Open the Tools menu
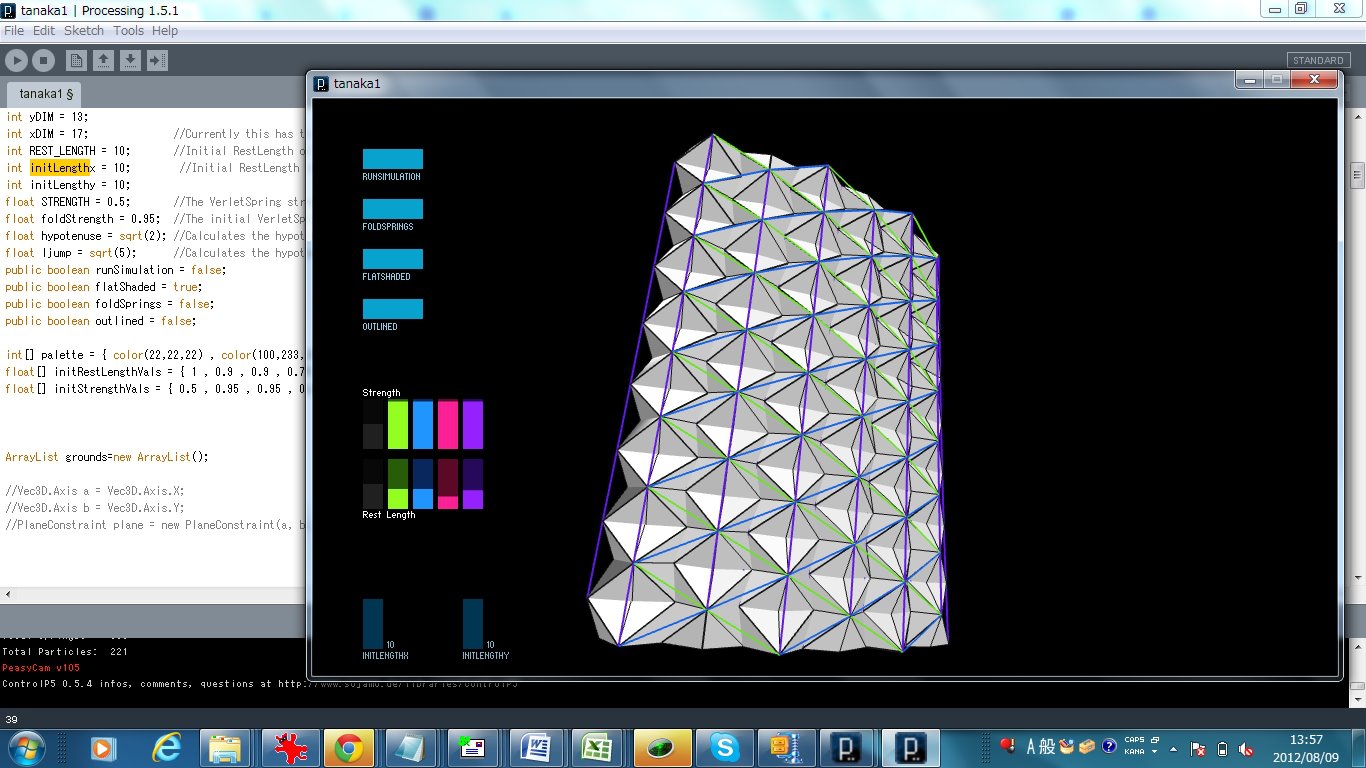The width and height of the screenshot is (1366, 768). tap(128, 31)
